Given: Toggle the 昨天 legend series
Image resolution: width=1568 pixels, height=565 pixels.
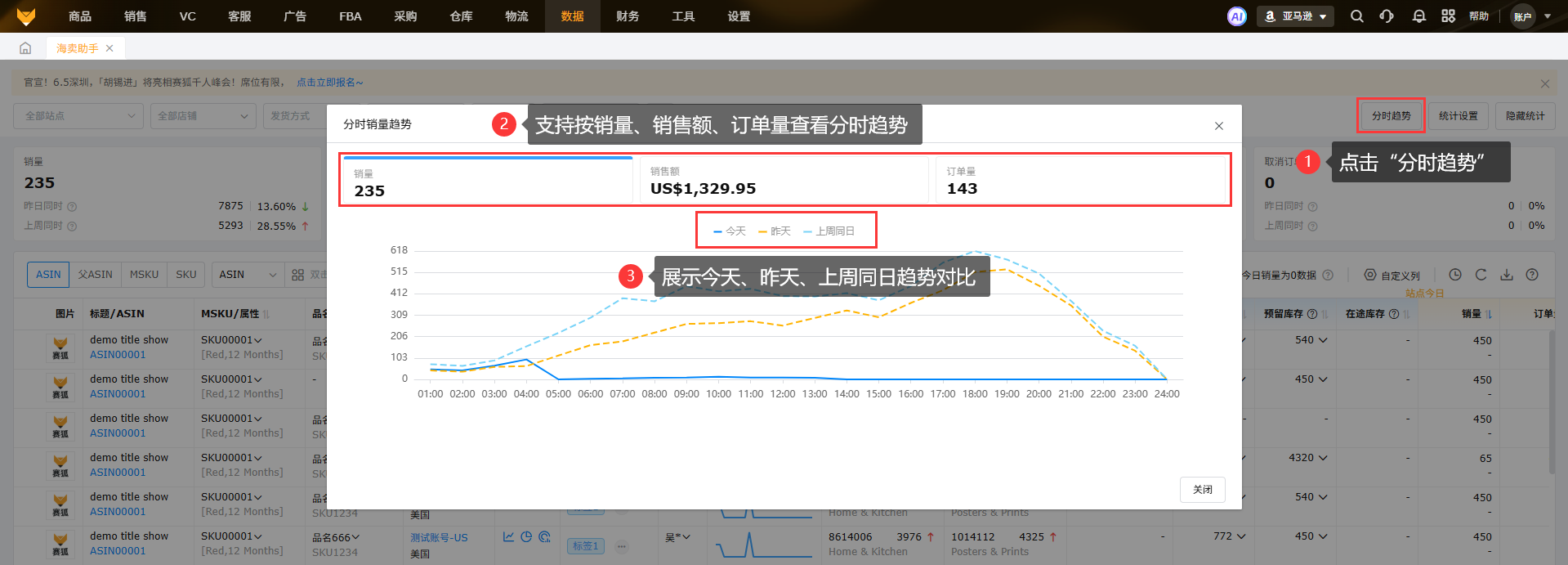Looking at the screenshot, I should pos(775,231).
